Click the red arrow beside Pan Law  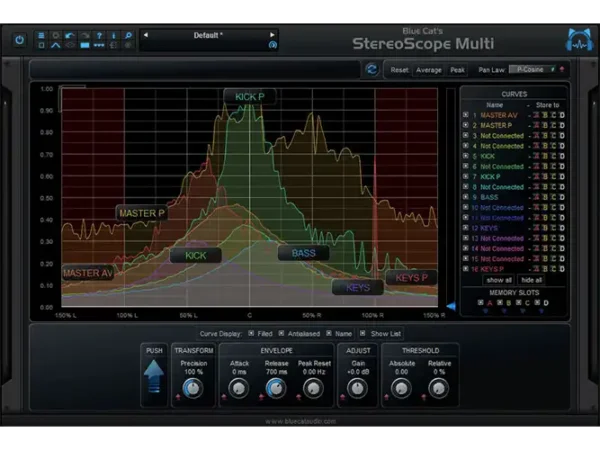(562, 69)
